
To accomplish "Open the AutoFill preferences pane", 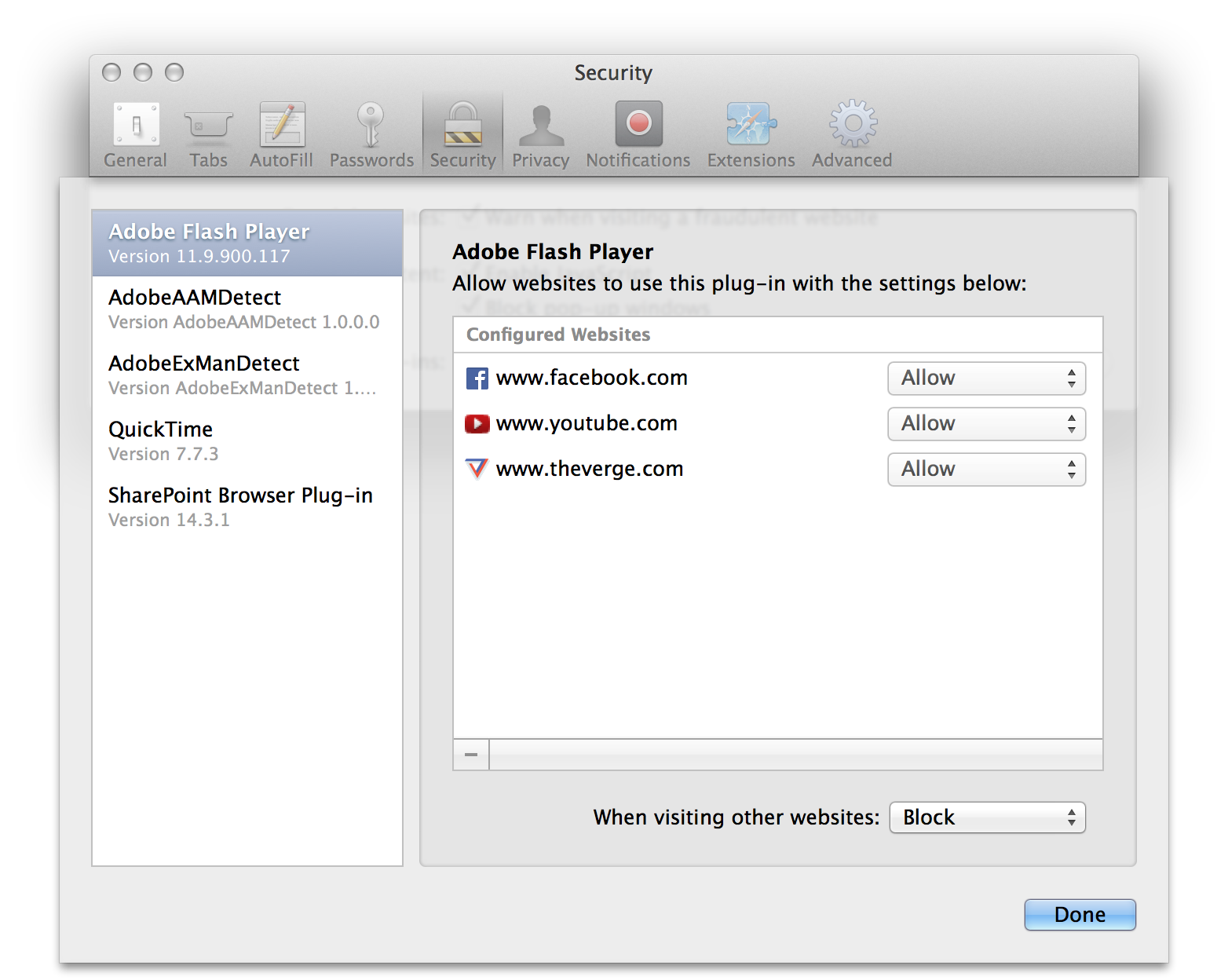I will pyautogui.click(x=282, y=134).
